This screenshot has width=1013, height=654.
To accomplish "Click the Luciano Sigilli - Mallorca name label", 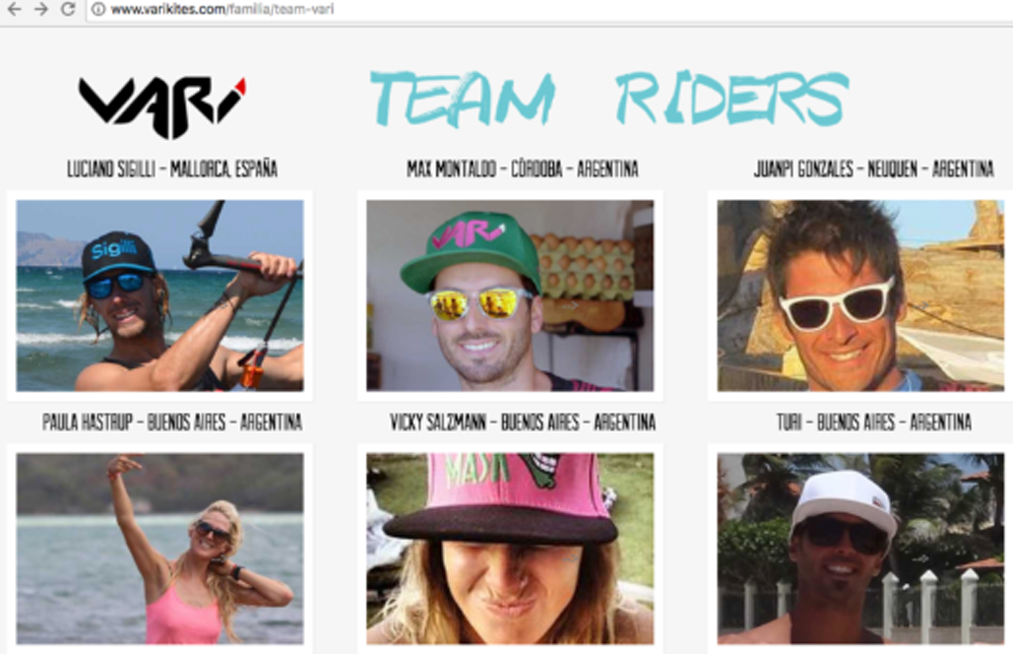I will coord(172,169).
